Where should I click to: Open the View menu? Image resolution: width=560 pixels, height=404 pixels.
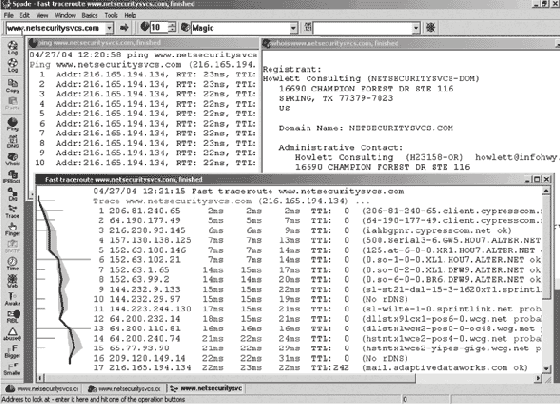pyautogui.click(x=42, y=15)
